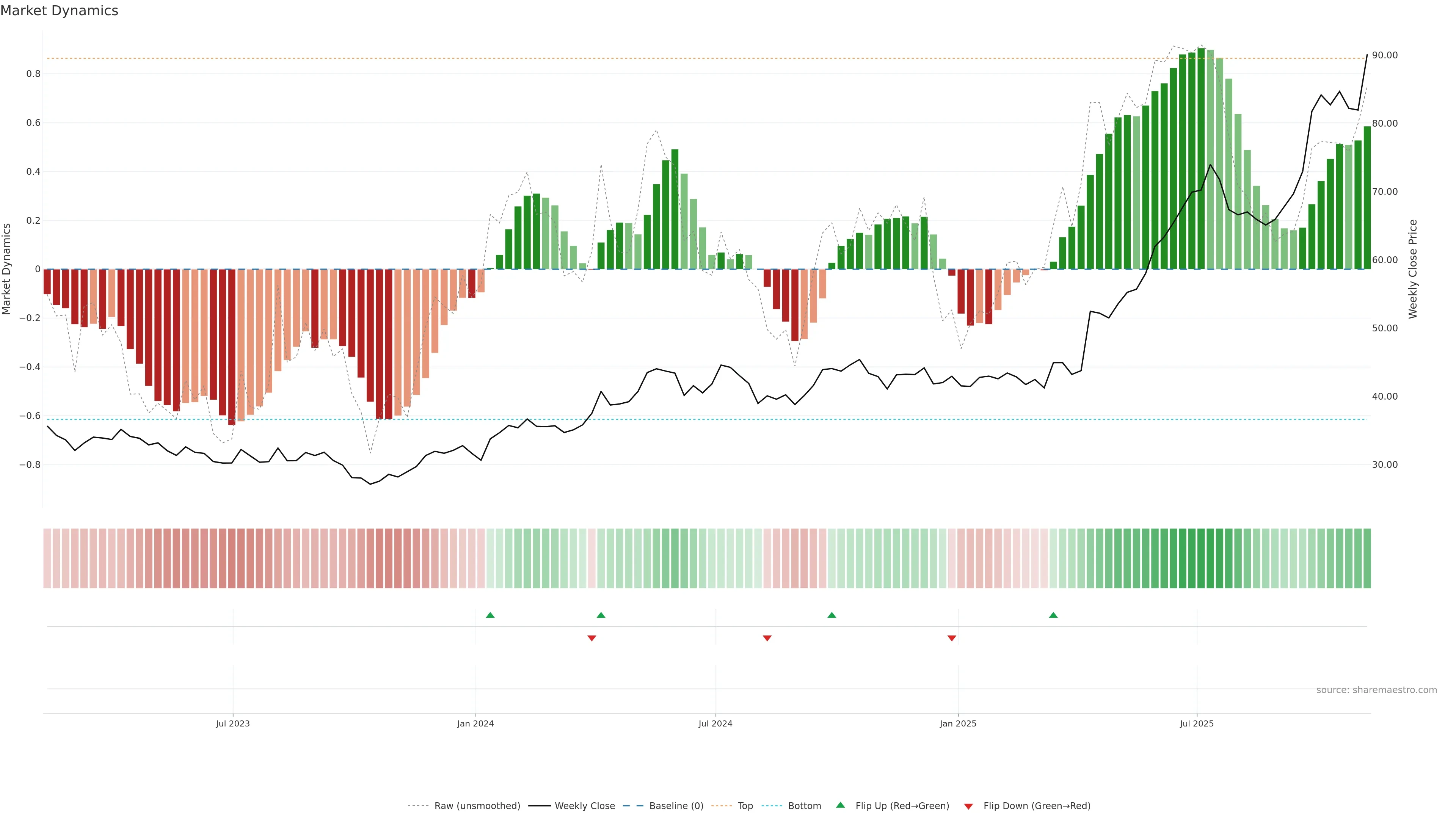Click the red flip-down marker after Jul 2024
The image size is (1456, 819).
pos(767,638)
